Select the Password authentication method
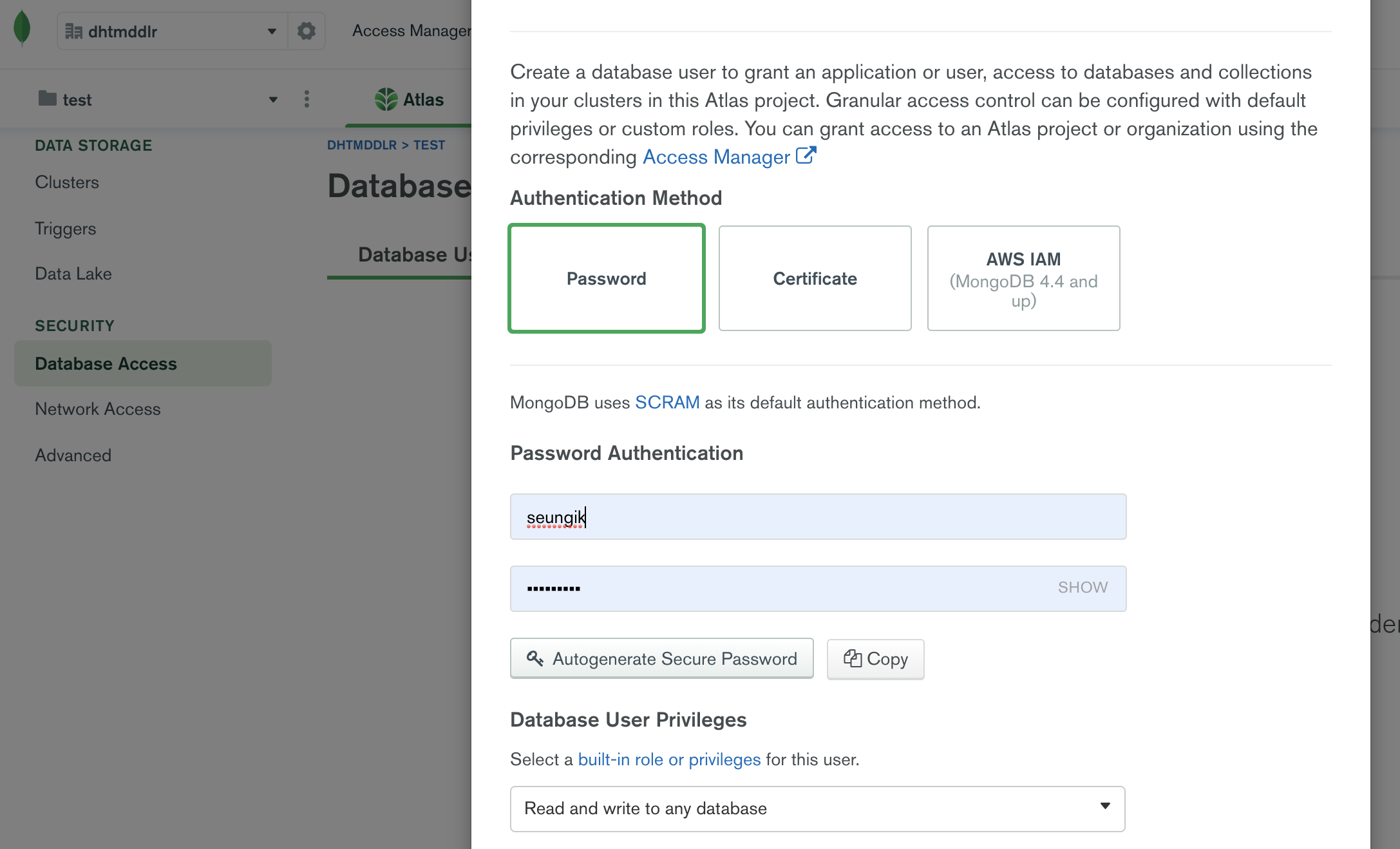The image size is (1400, 849). pyautogui.click(x=606, y=278)
